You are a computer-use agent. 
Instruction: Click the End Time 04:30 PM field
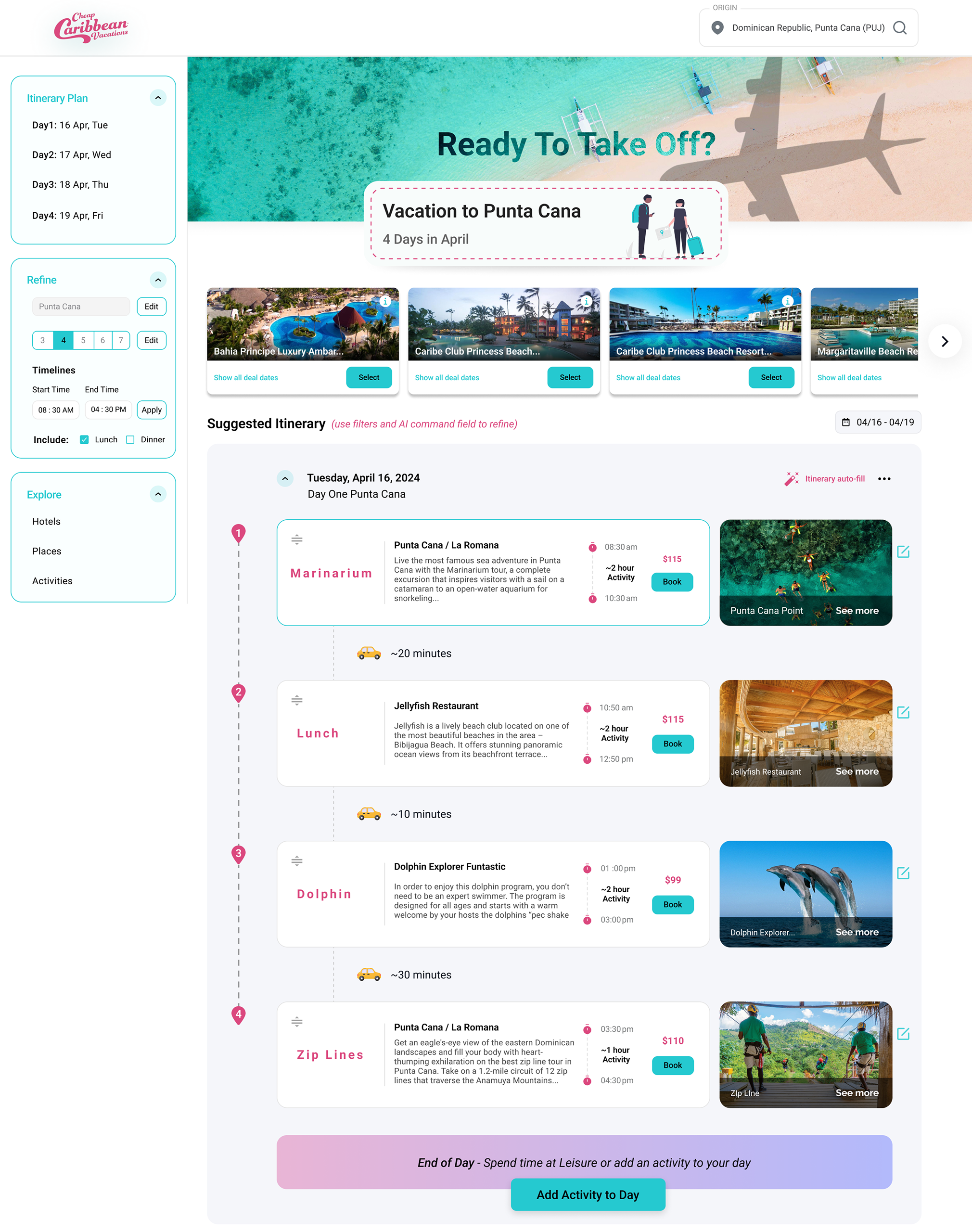[x=108, y=410]
